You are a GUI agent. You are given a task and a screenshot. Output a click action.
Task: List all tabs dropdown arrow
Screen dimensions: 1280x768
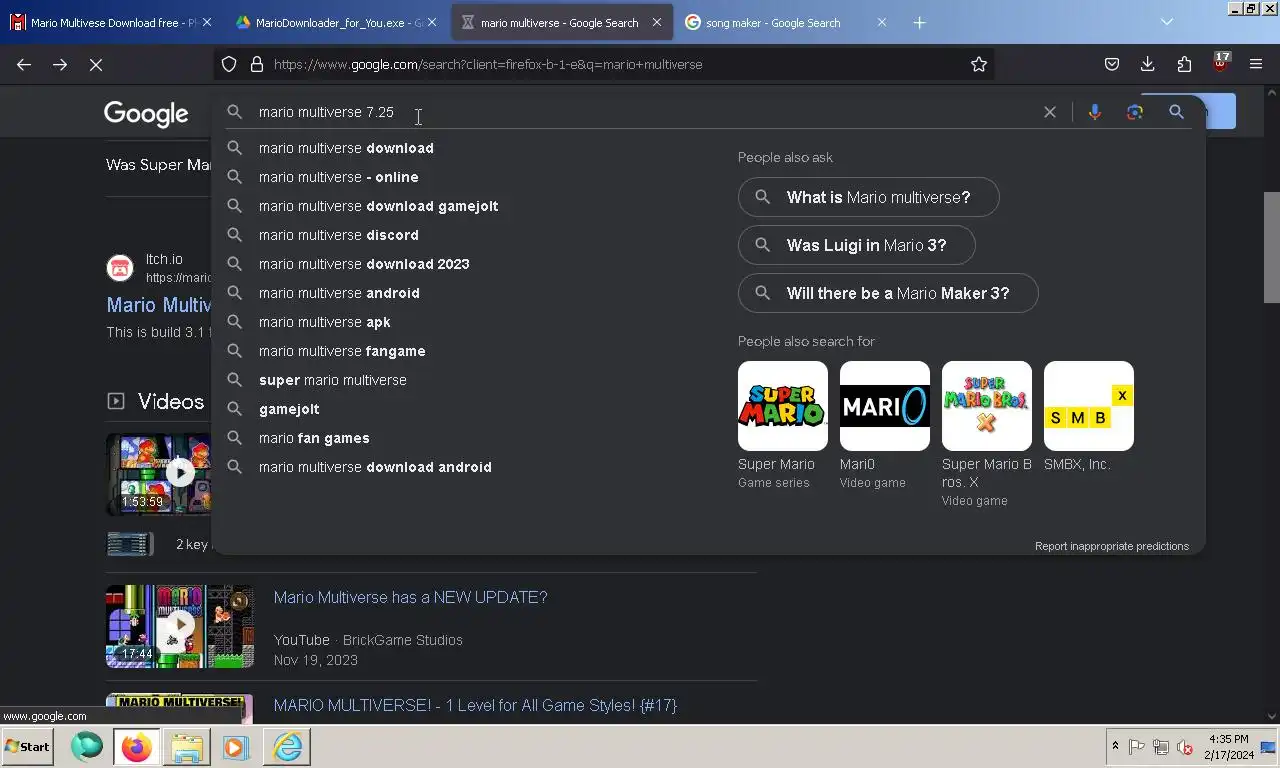1167,22
